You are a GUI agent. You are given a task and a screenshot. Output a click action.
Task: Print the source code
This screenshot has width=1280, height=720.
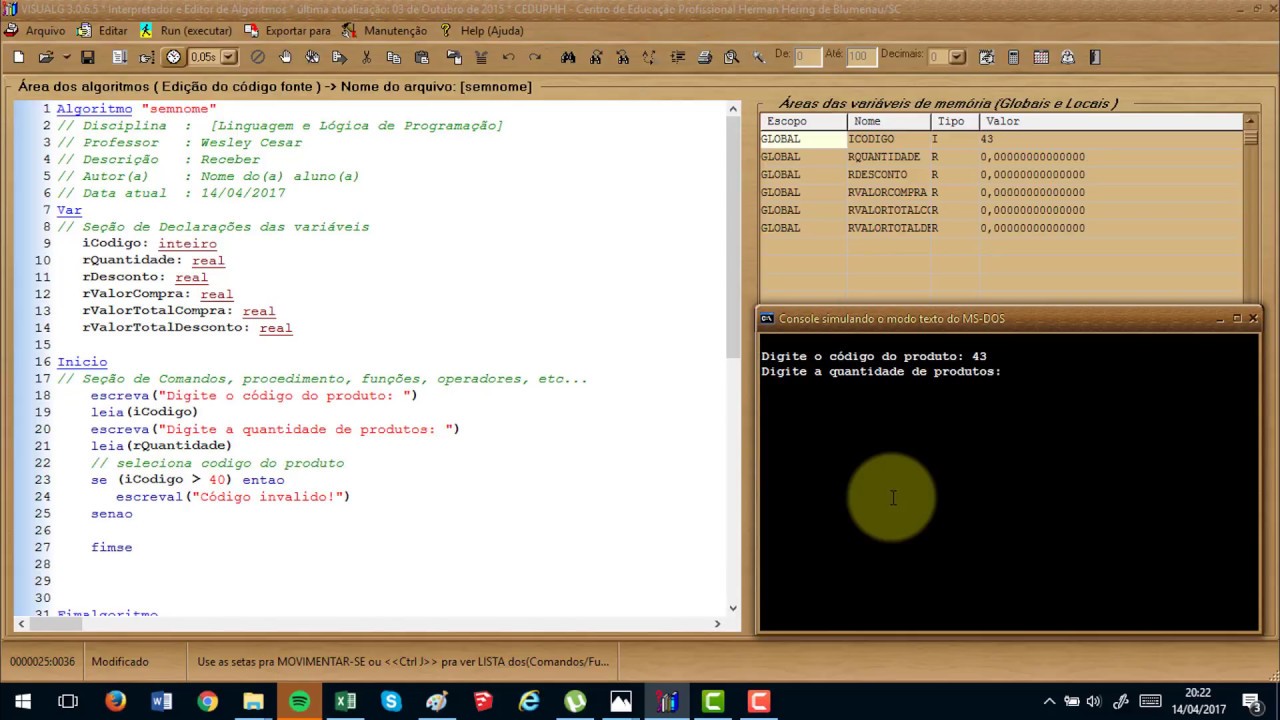[704, 57]
